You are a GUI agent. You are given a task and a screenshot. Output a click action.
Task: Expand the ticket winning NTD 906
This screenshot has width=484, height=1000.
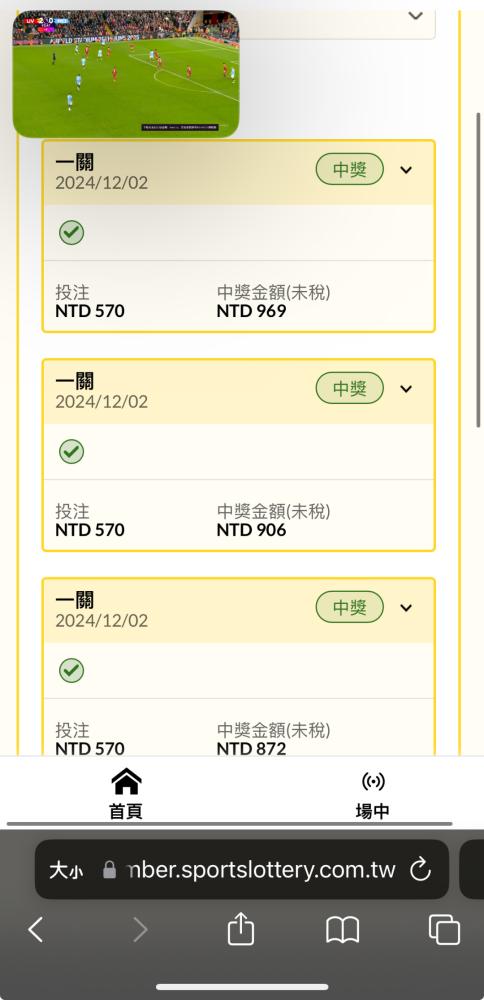[x=406, y=388]
